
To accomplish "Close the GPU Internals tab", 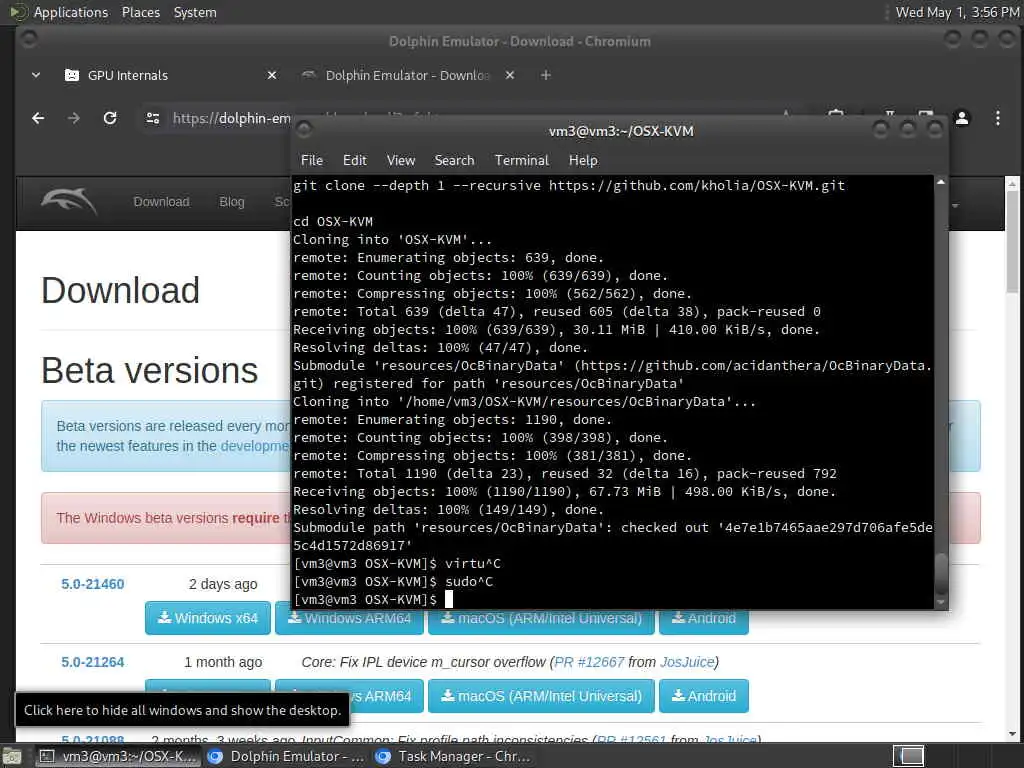I will pos(272,76).
